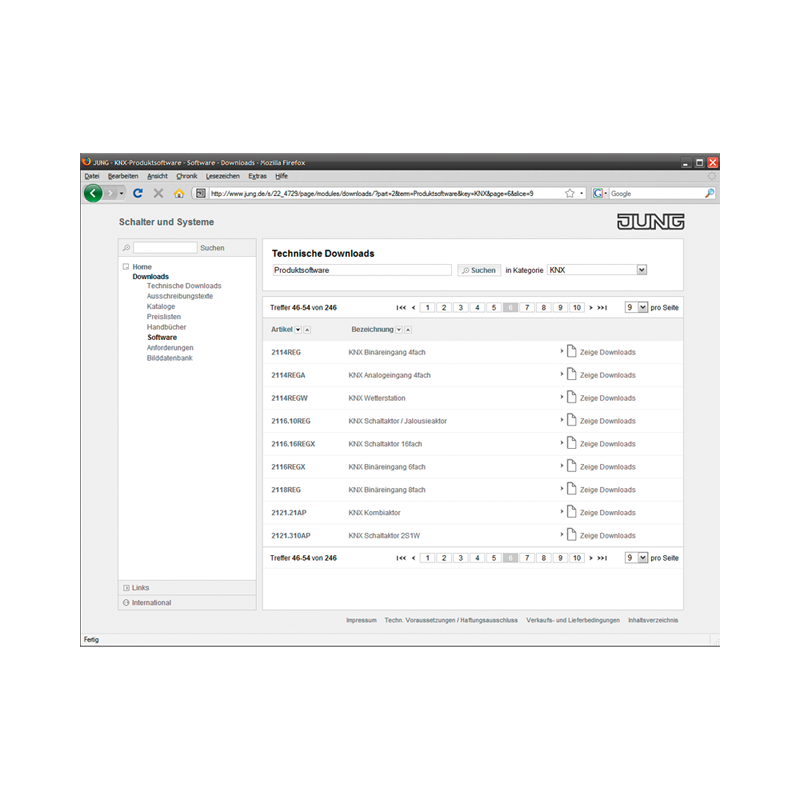Screen dimensions: 800x800
Task: Reload the page with the refresh icon
Action: (138, 193)
